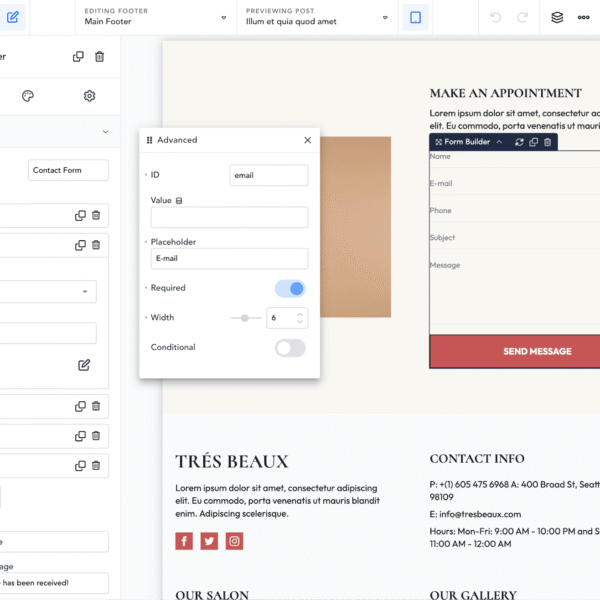
Task: Click the Form Builder breadcrumb label
Action: point(467,142)
